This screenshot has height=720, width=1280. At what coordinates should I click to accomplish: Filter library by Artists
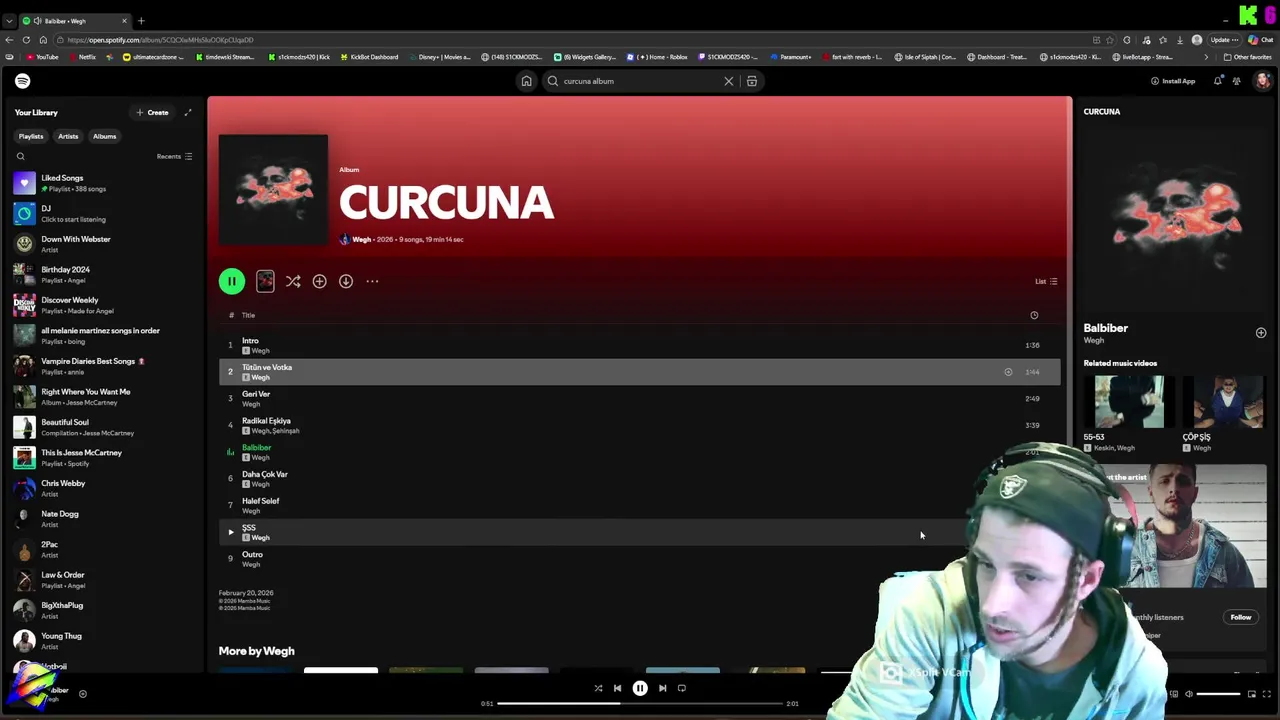click(68, 136)
